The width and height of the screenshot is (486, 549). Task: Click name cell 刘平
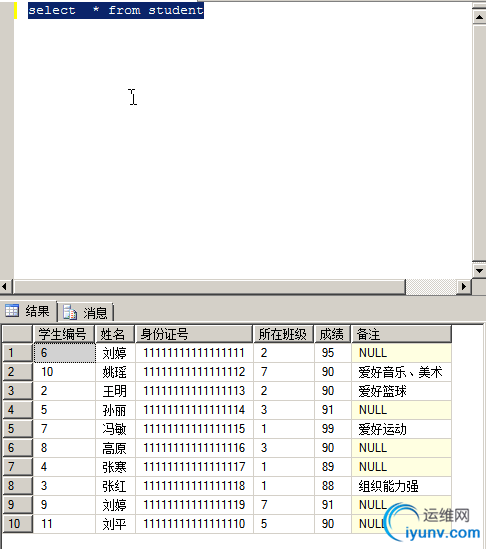[115, 523]
